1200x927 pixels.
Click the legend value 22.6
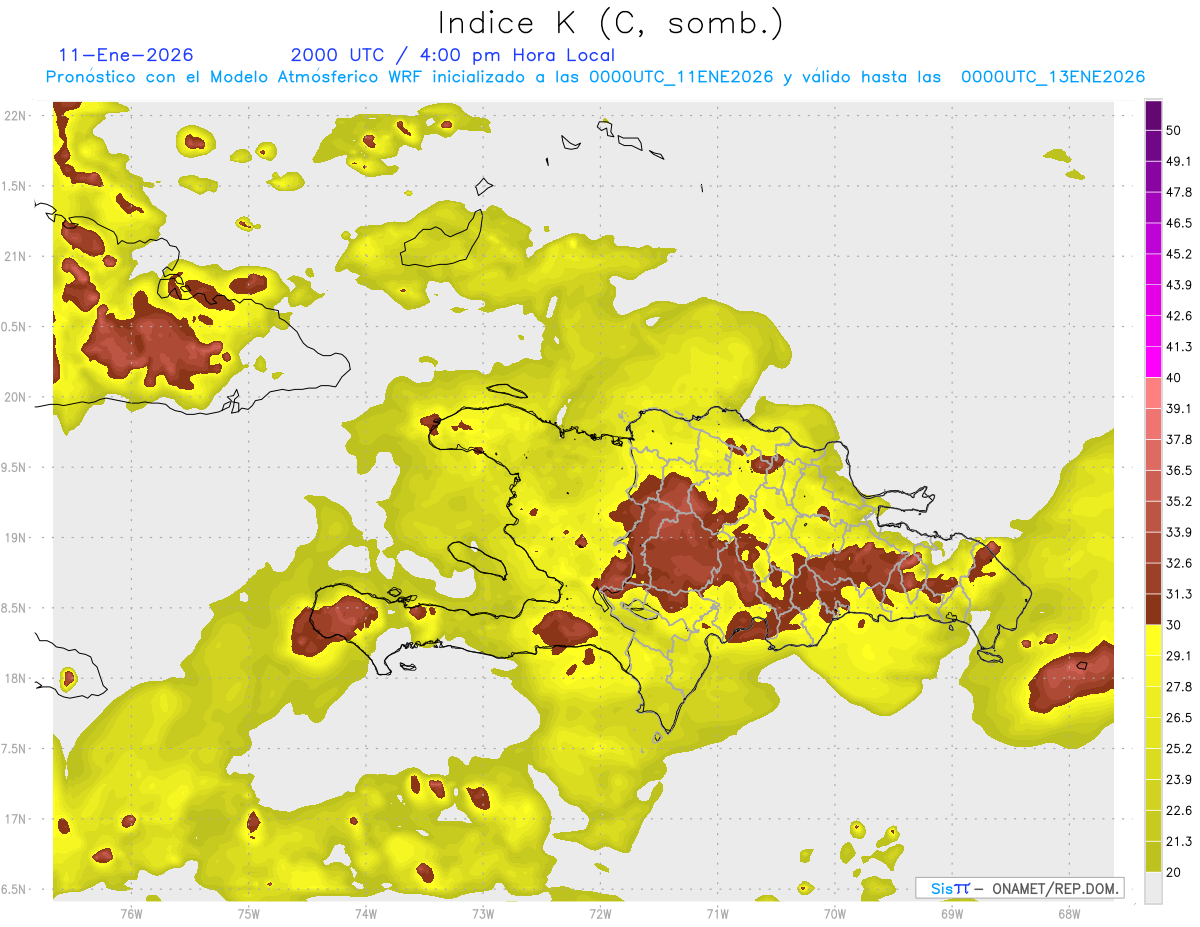[x=1179, y=811]
